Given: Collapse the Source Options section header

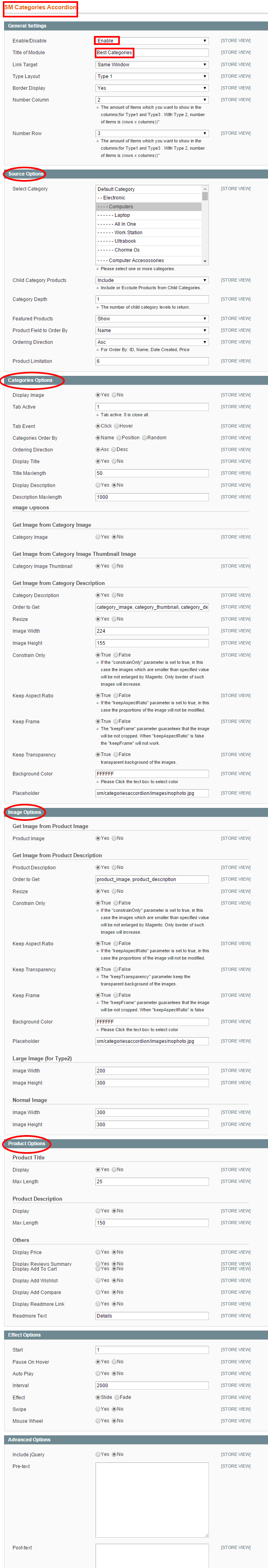Looking at the screenshot, I should click(136, 174).
